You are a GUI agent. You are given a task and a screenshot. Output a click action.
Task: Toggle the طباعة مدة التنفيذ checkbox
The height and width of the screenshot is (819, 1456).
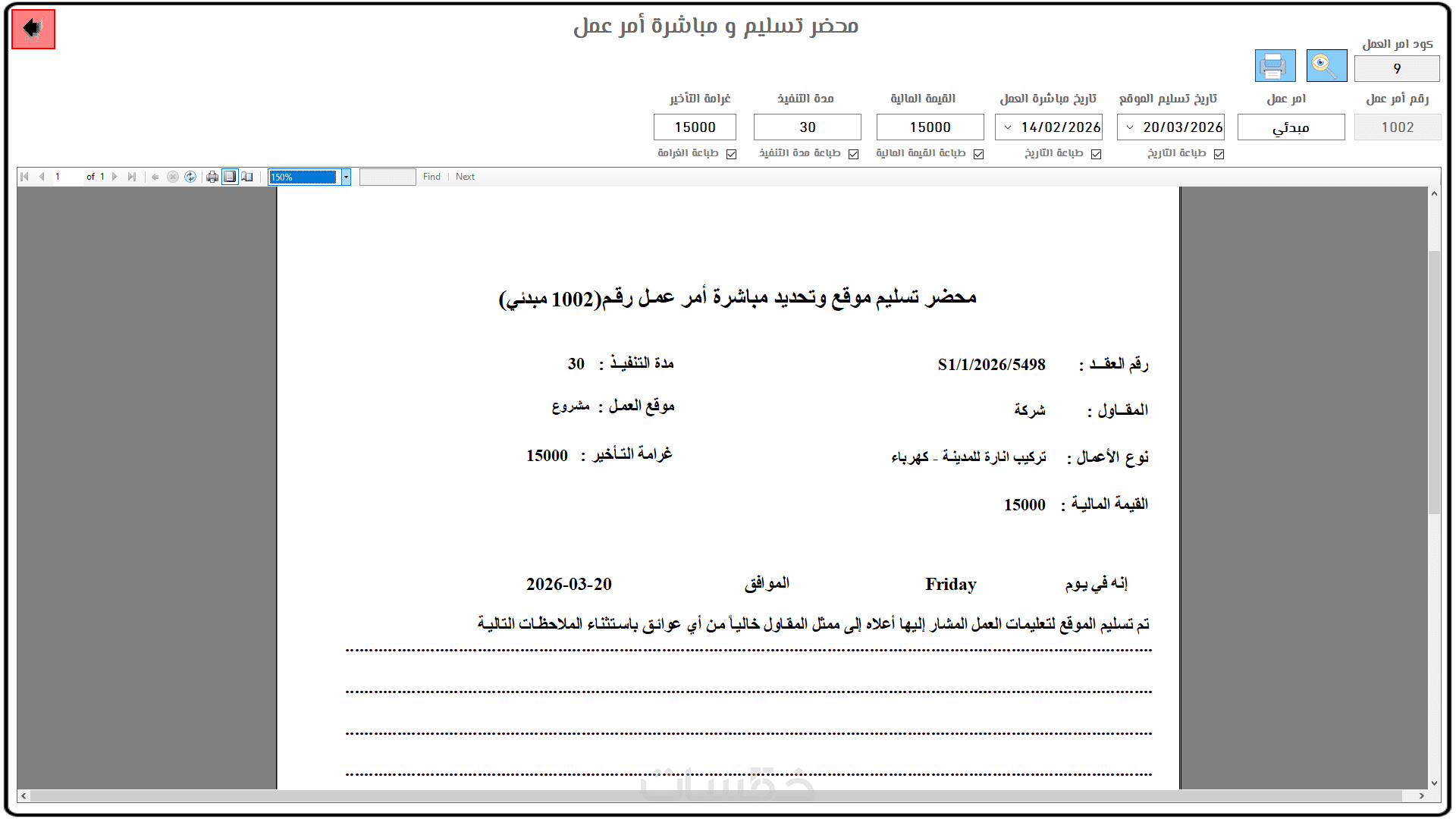[x=854, y=154]
